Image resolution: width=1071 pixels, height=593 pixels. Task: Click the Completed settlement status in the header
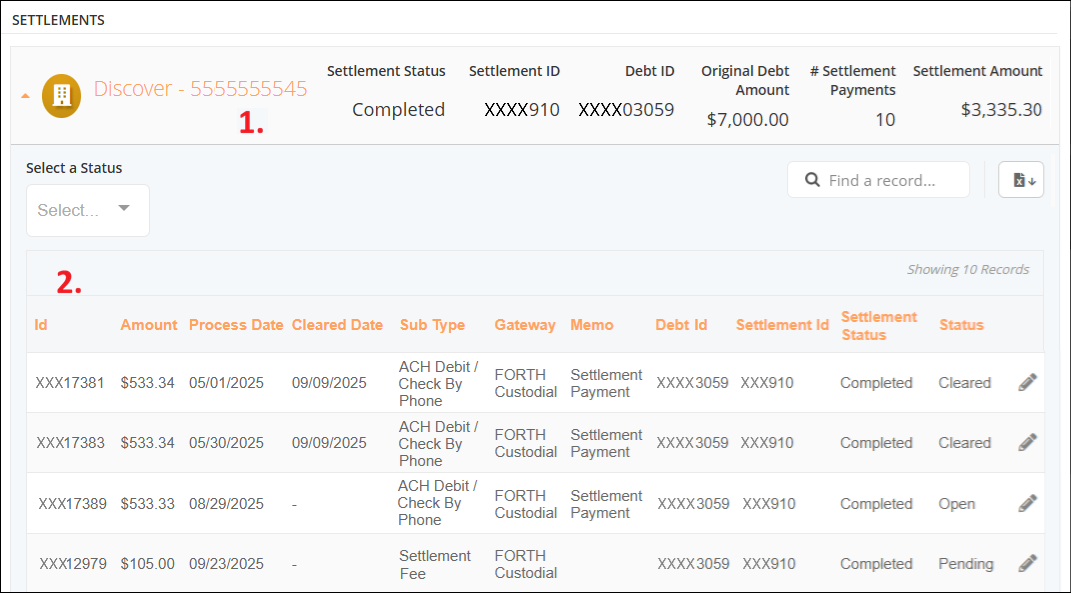tap(398, 109)
